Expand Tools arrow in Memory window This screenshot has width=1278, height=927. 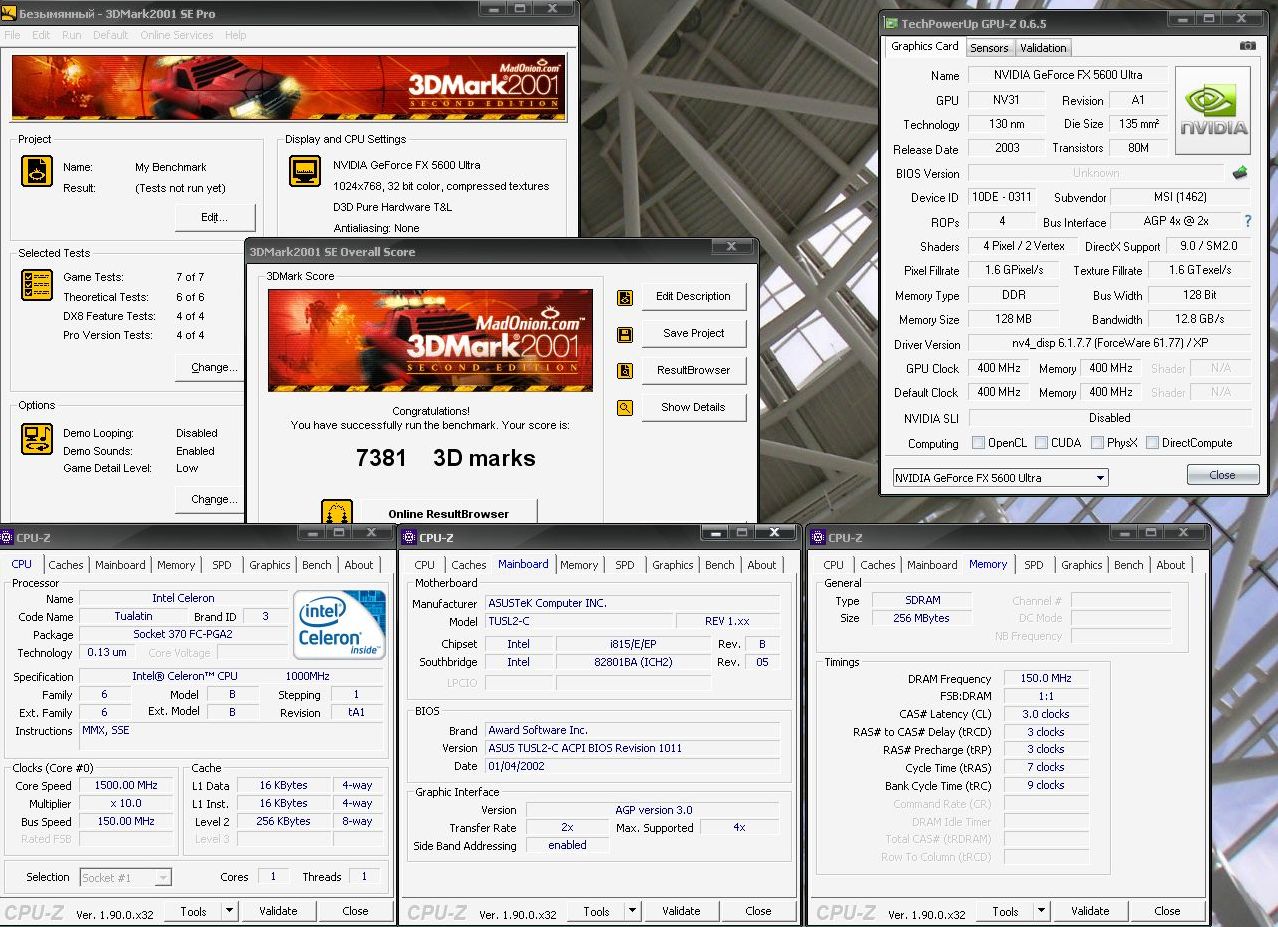(1041, 911)
